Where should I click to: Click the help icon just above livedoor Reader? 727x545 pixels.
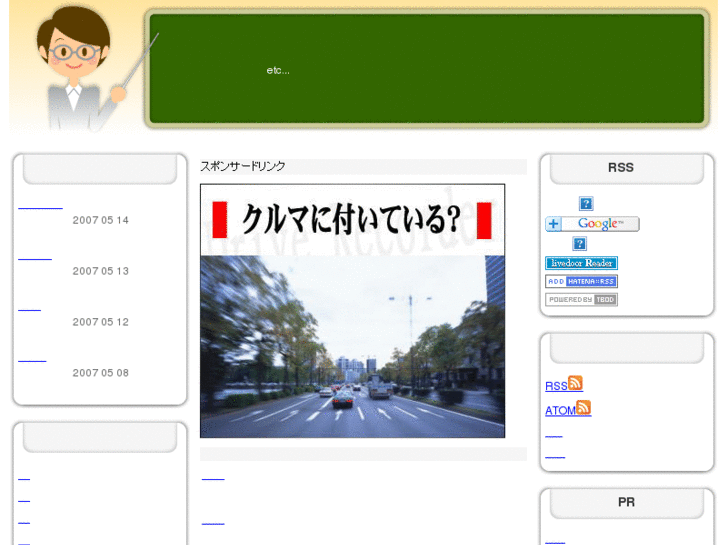point(580,244)
